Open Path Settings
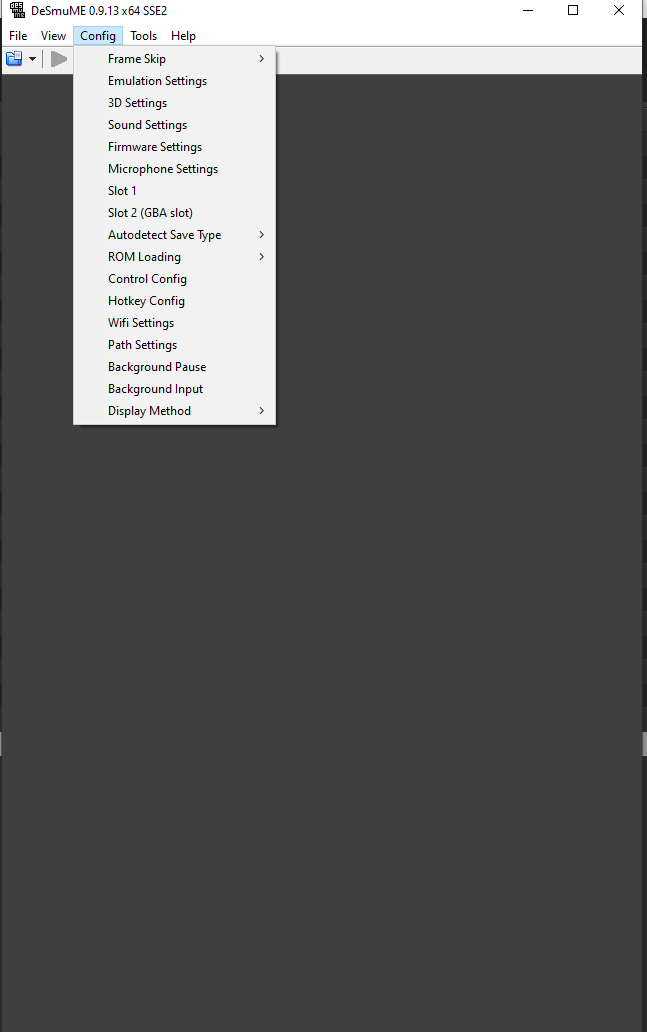 [x=174, y=345]
